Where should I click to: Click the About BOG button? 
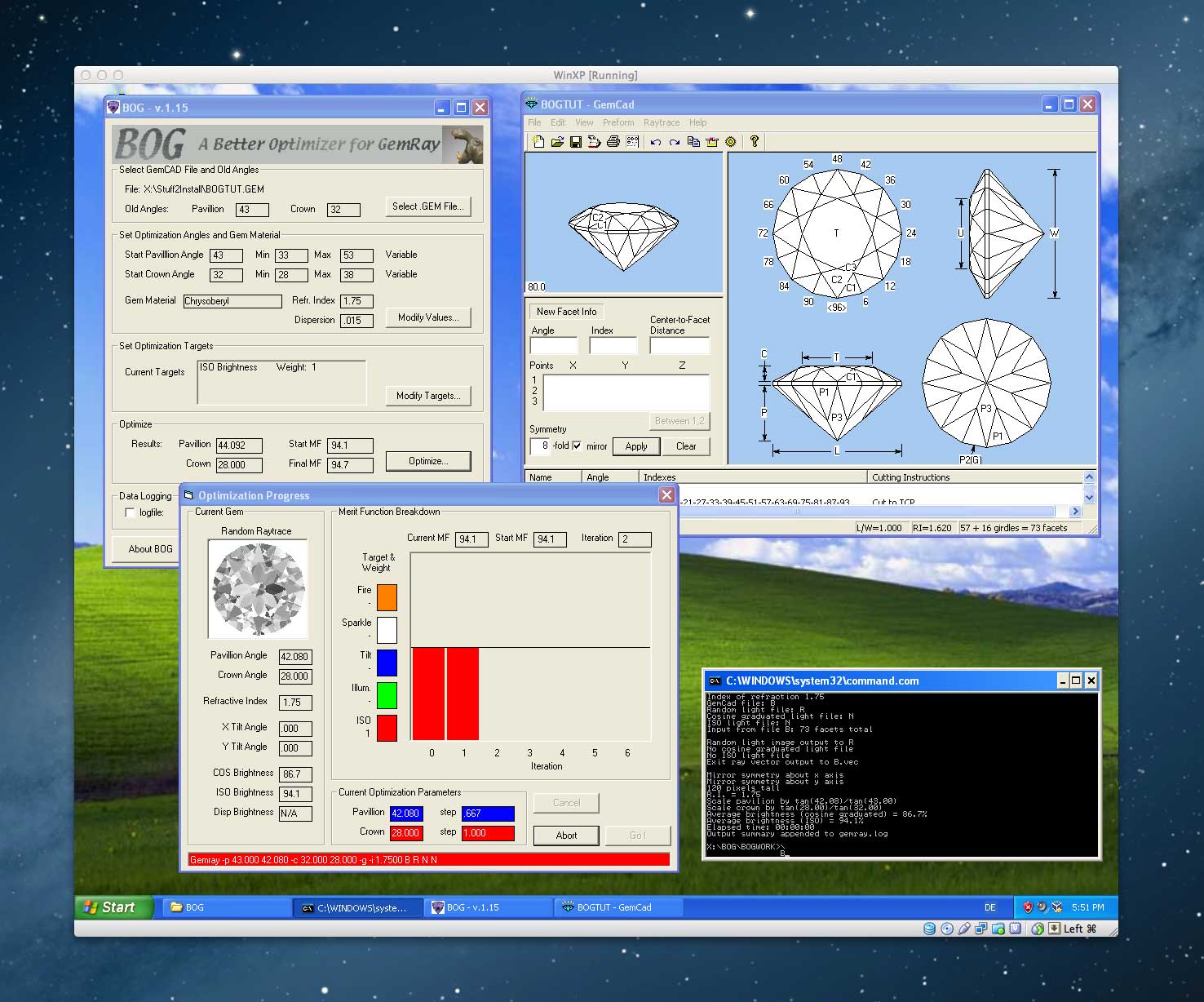(x=150, y=549)
